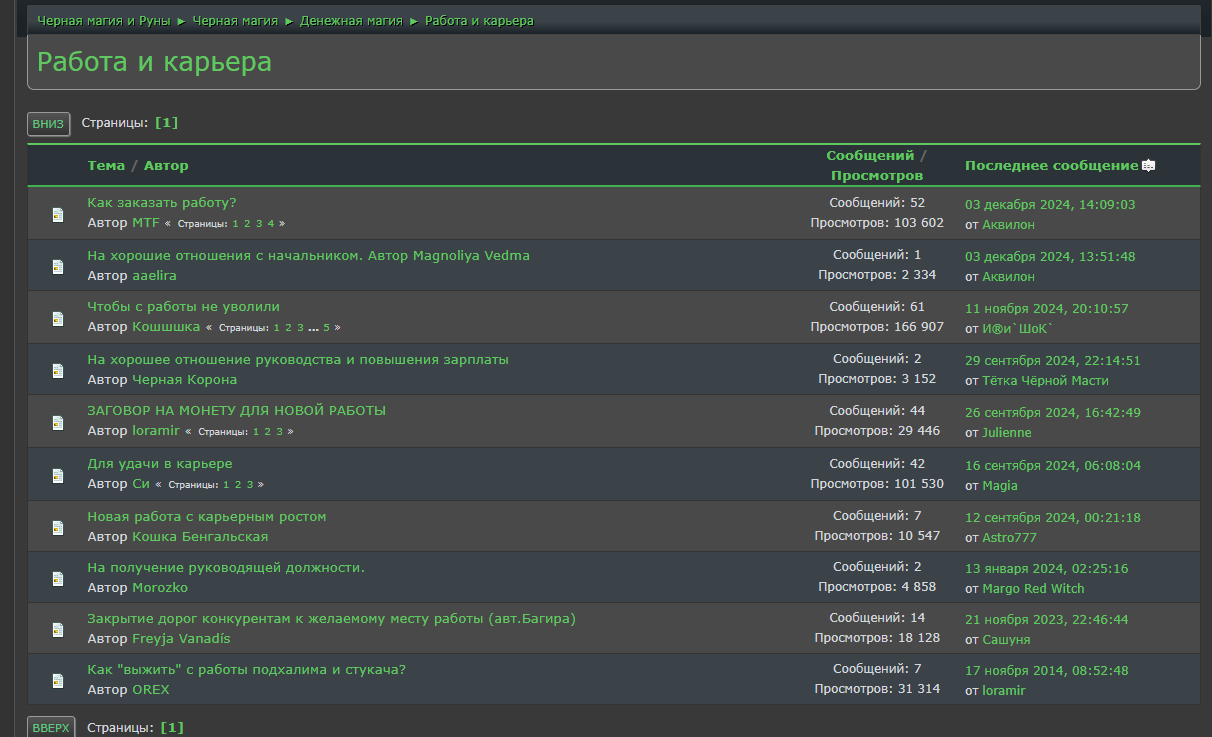View author profile 'Си'

141,484
